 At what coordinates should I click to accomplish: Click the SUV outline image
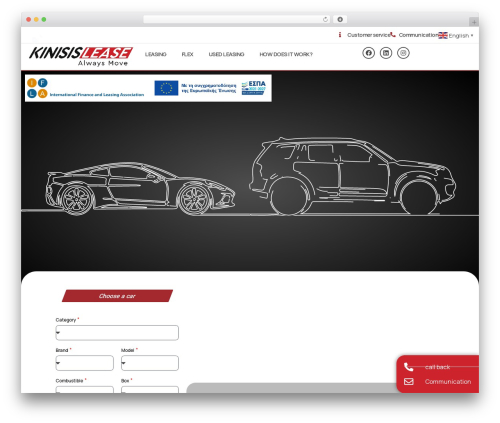point(353,176)
